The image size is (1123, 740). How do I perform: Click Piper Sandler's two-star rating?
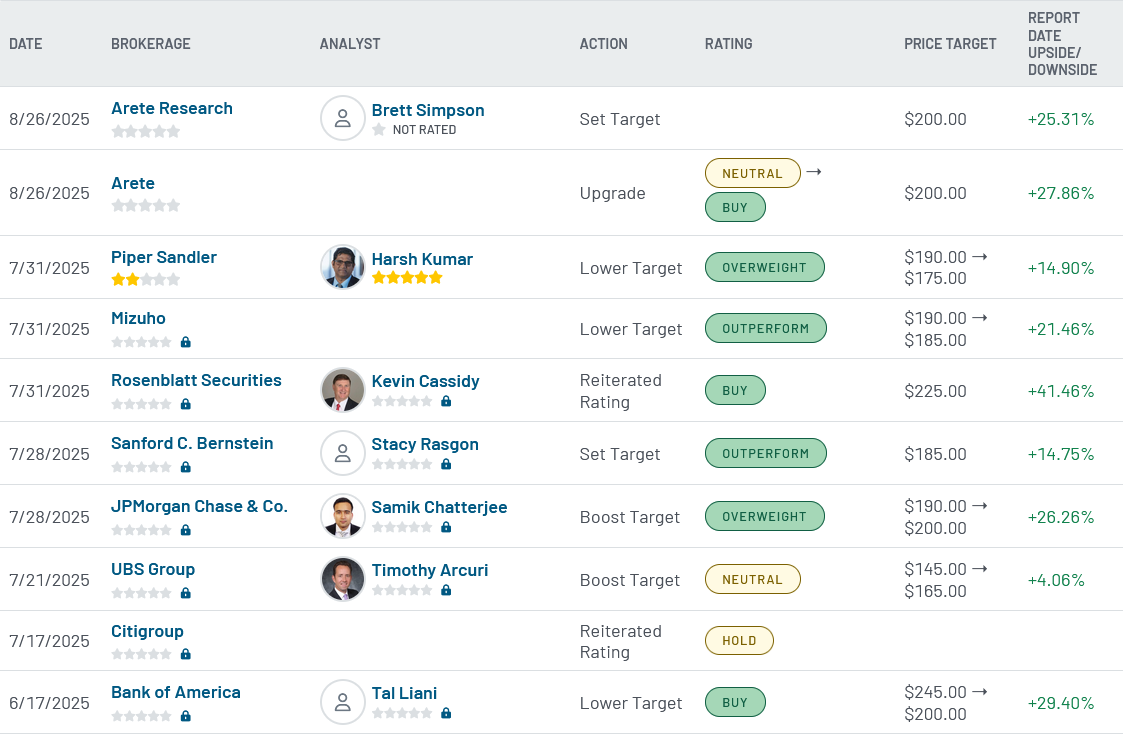pyautogui.click(x=145, y=279)
